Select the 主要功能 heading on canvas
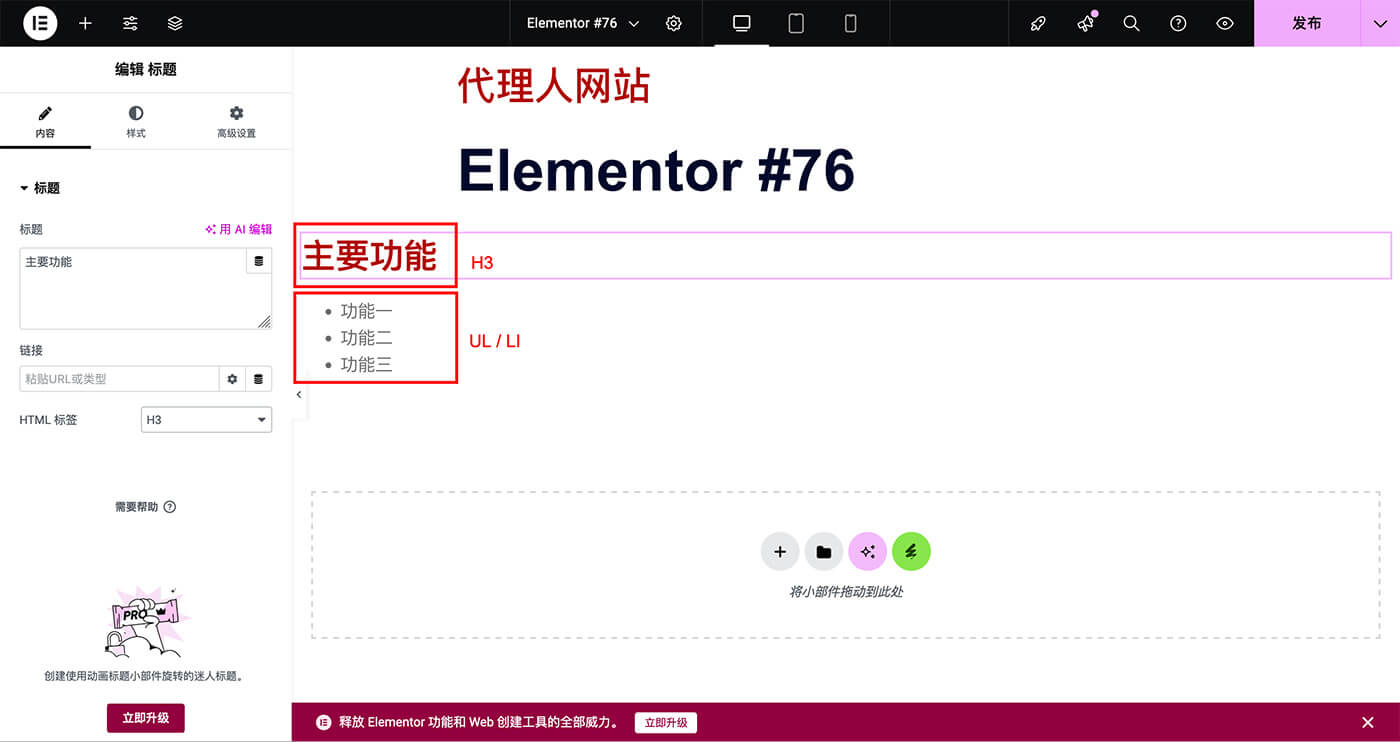 pos(370,256)
